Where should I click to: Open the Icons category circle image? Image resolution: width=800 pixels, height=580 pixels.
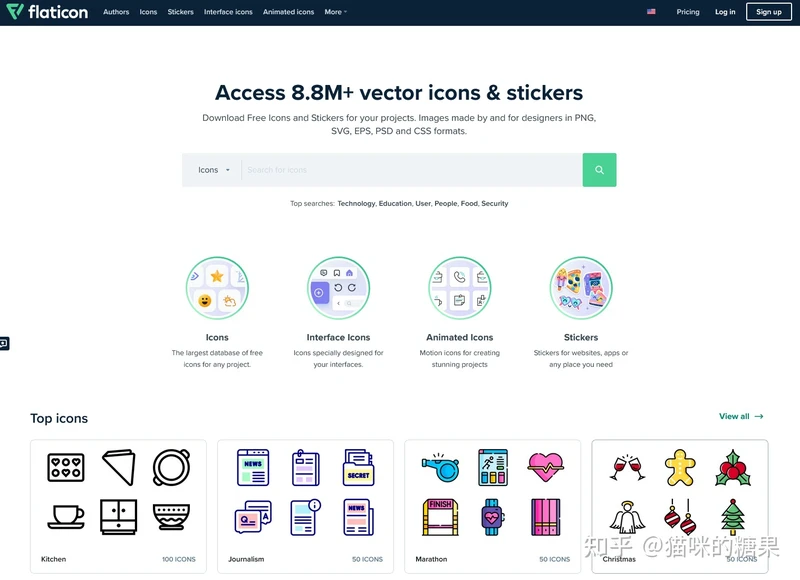pos(217,288)
